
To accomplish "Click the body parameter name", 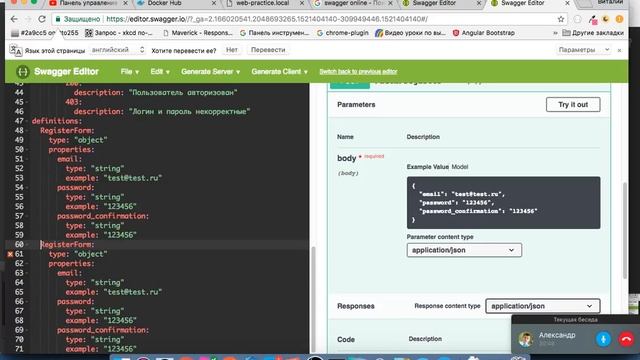I will coord(347,158).
